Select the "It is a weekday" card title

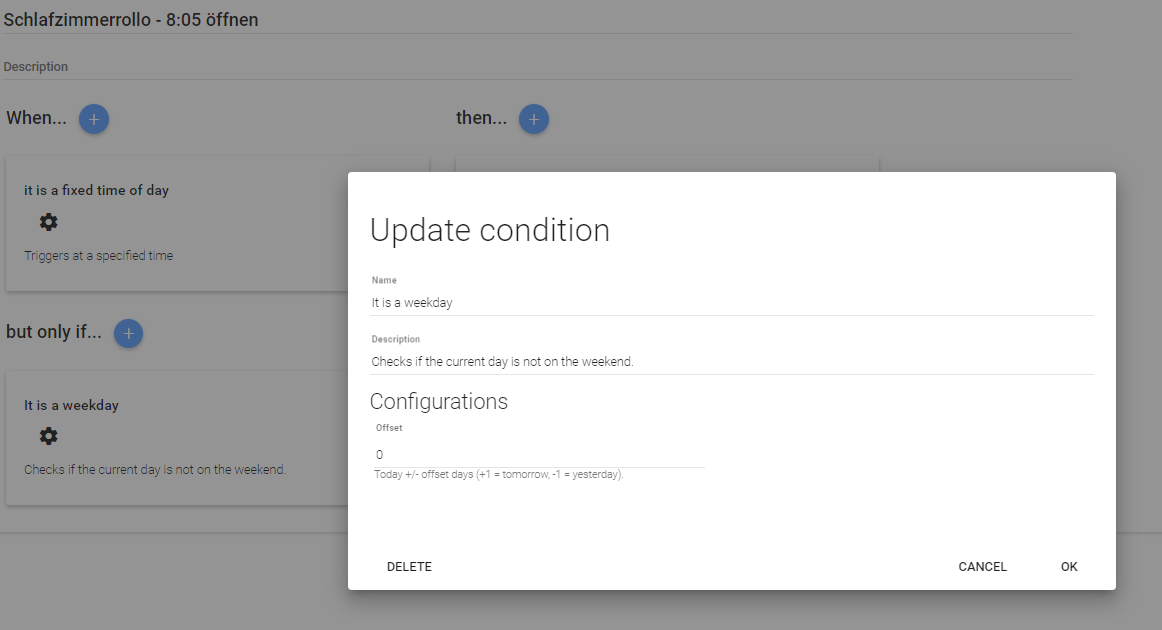pos(71,405)
